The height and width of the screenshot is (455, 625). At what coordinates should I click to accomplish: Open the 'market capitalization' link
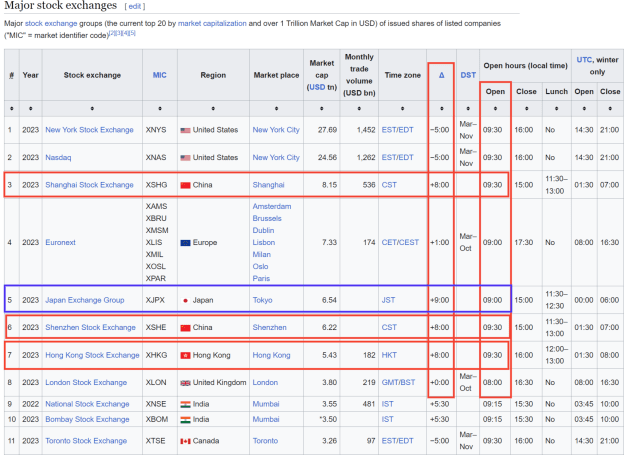coord(212,23)
